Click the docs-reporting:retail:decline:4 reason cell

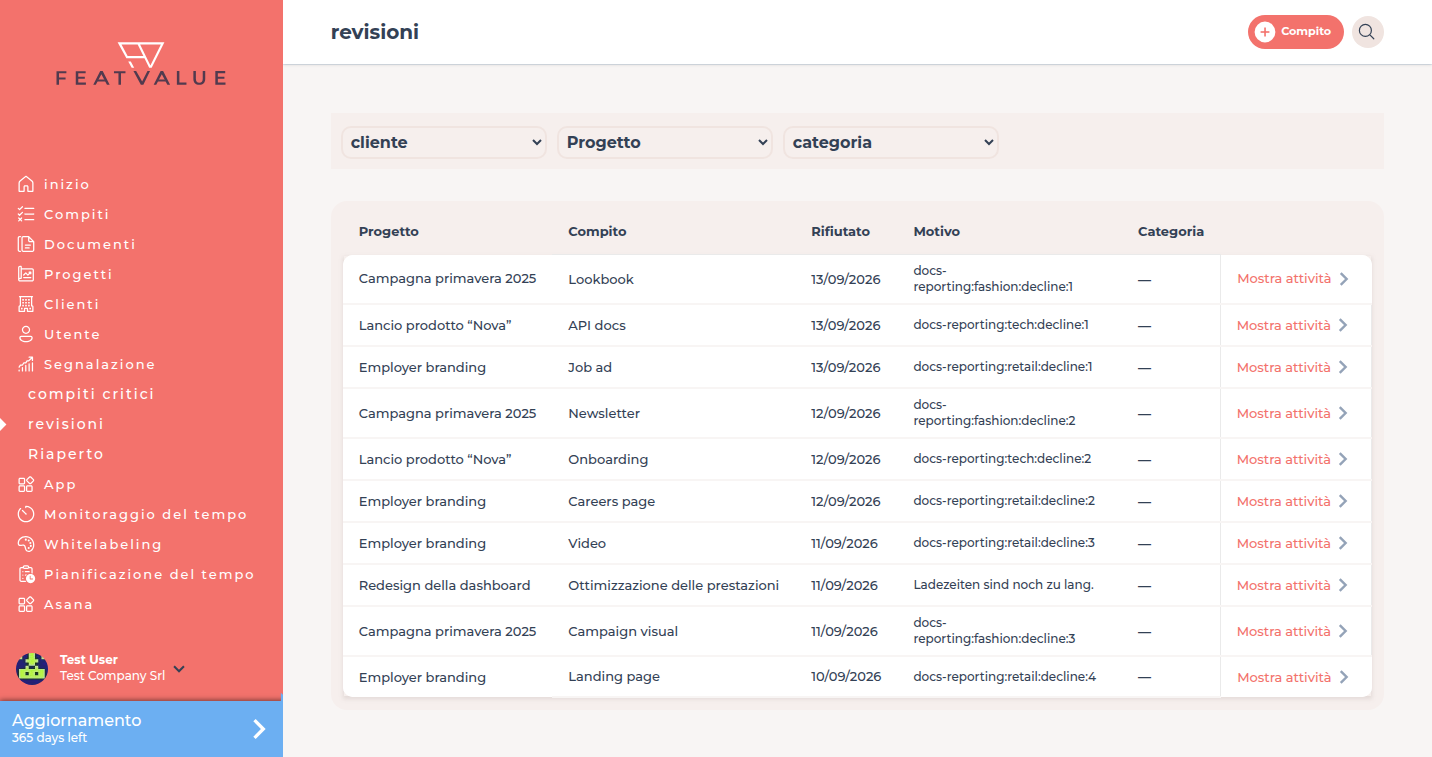[x=1005, y=677]
